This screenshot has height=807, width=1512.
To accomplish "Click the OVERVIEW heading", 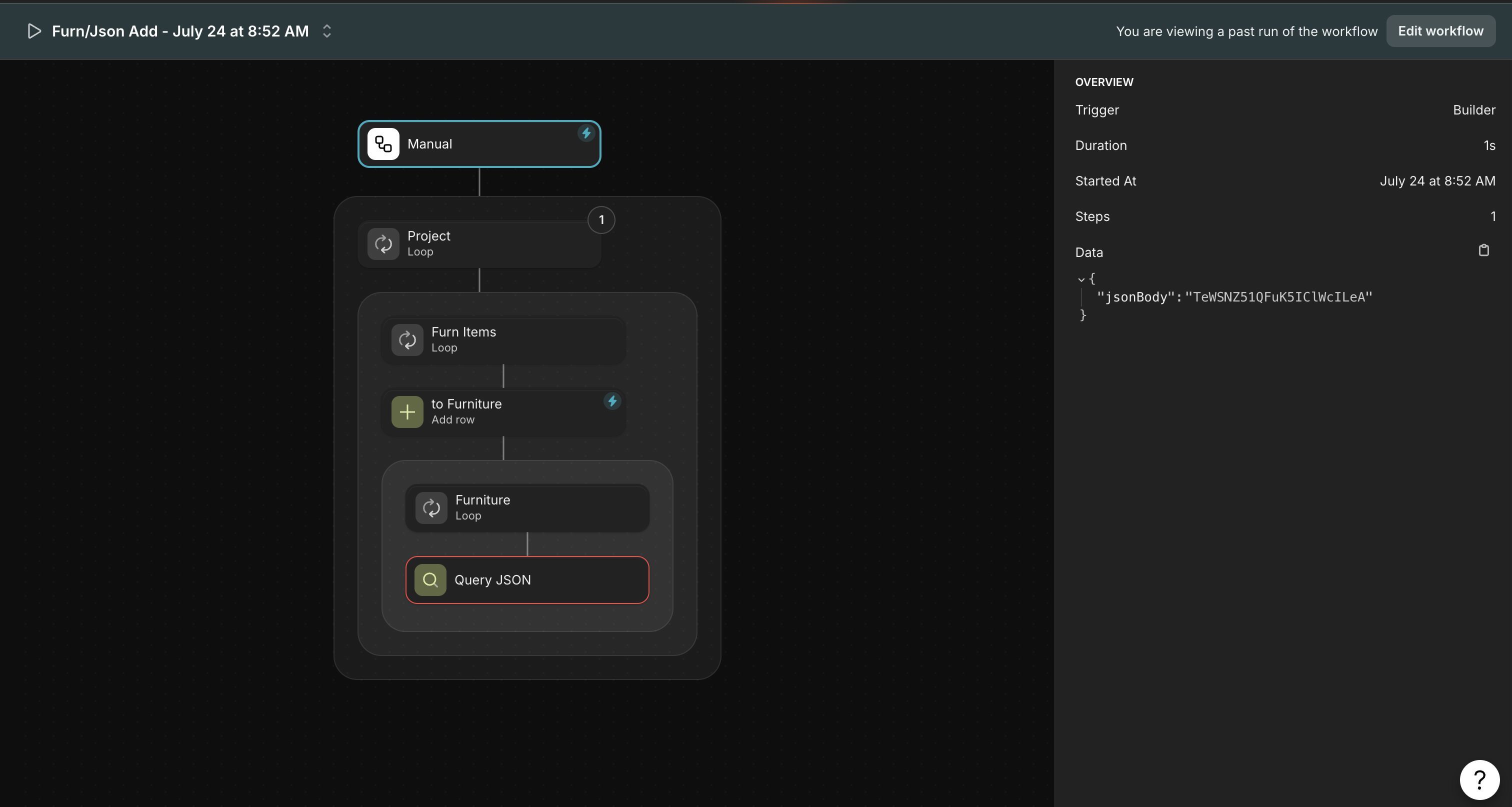I will pos(1104,82).
